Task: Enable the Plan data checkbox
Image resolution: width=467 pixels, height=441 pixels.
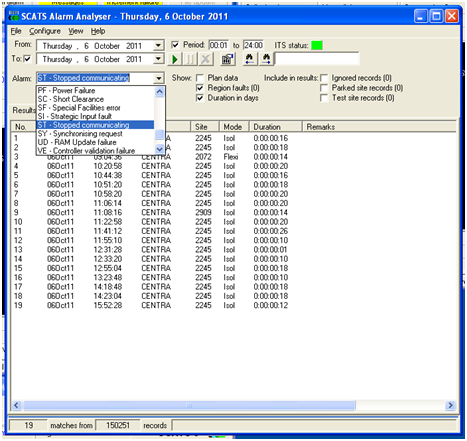Action: (200, 78)
